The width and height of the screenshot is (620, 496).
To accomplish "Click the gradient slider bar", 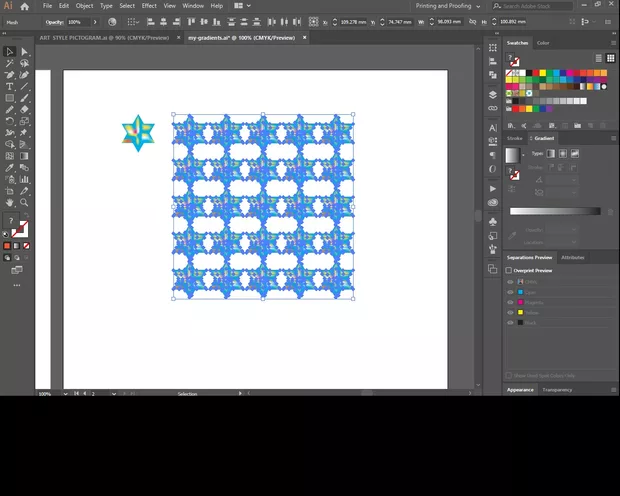I will coord(556,211).
